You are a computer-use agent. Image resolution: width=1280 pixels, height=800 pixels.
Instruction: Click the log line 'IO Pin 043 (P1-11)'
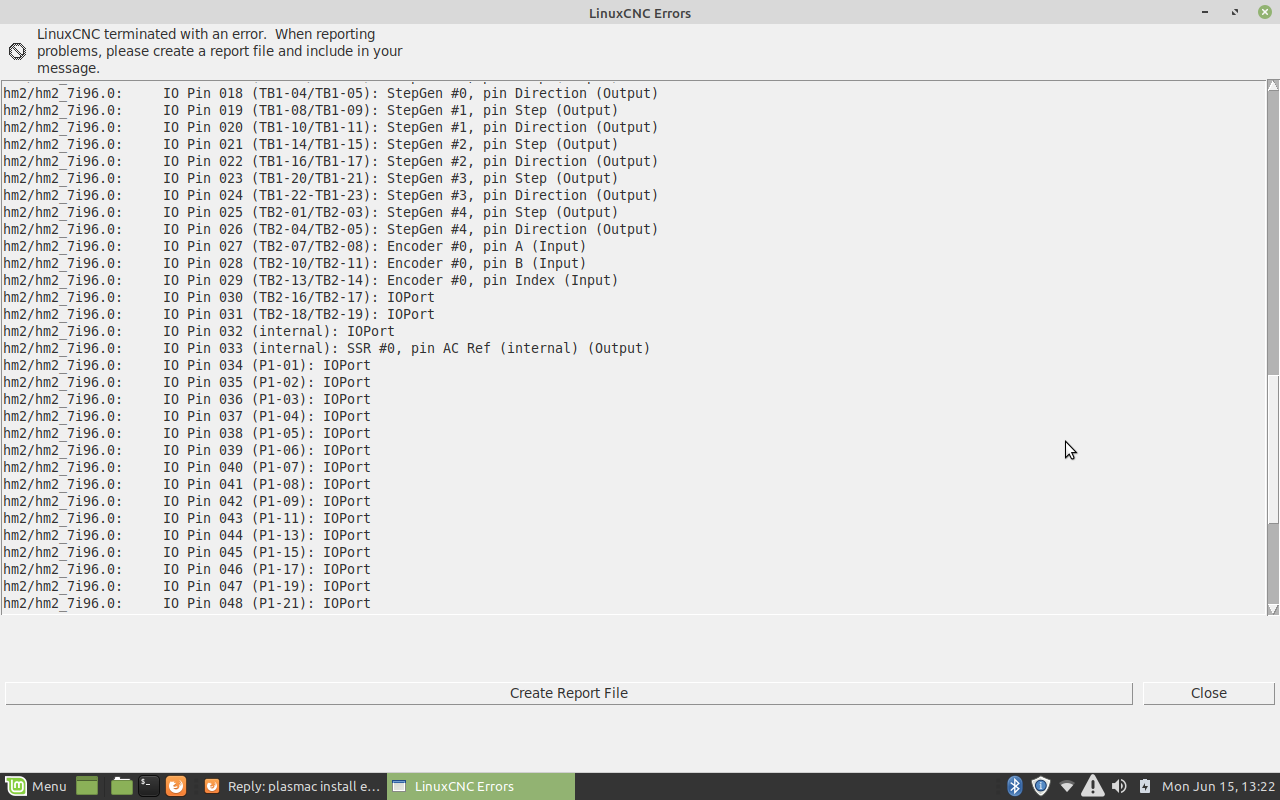[187, 518]
